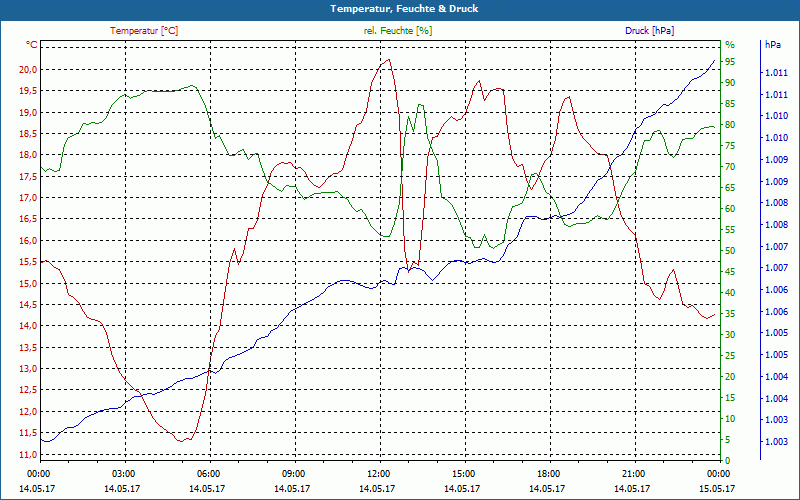Click the '12,5' temperature axis value
800x500 pixels.
click(x=29, y=390)
